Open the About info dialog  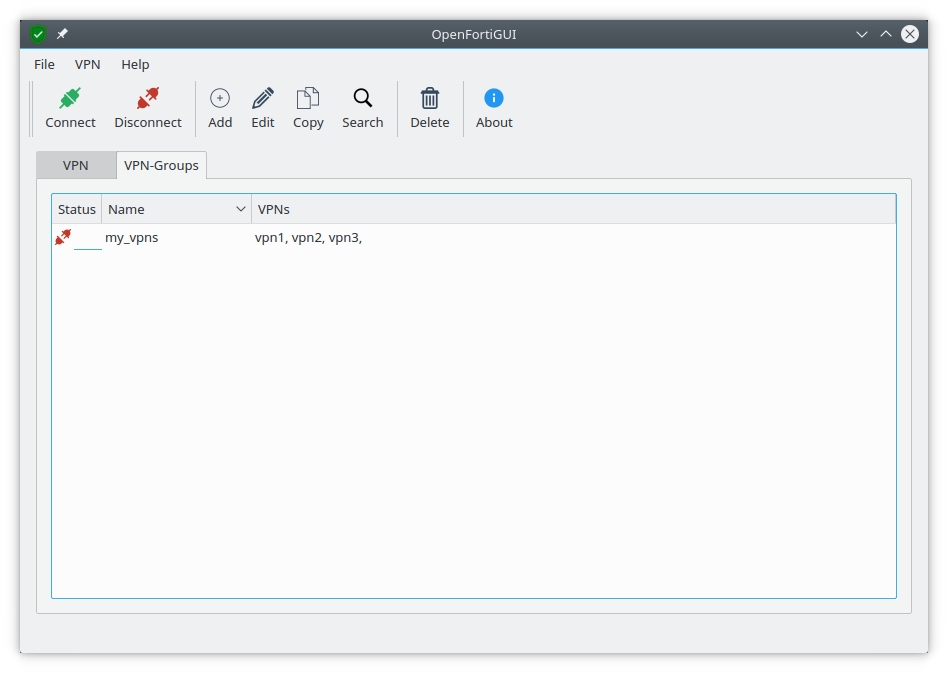pyautogui.click(x=494, y=108)
